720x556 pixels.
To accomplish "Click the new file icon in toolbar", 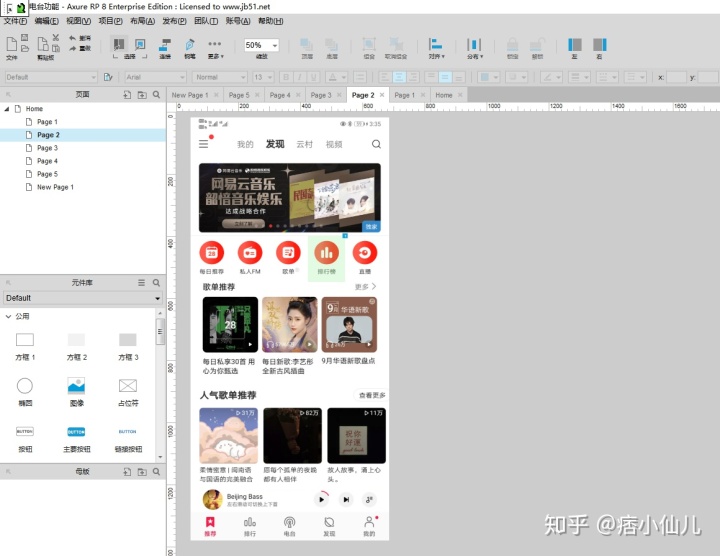I will 11,45.
